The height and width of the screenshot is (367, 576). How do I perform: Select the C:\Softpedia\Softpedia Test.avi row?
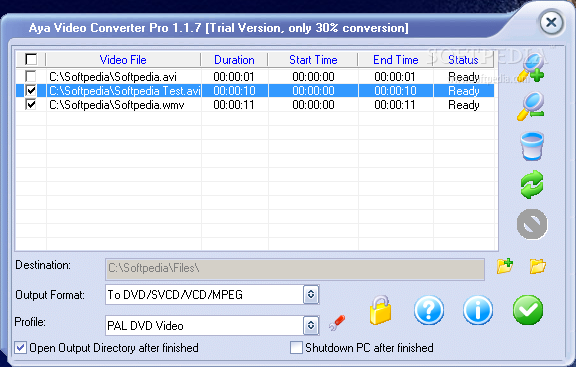[255, 91]
